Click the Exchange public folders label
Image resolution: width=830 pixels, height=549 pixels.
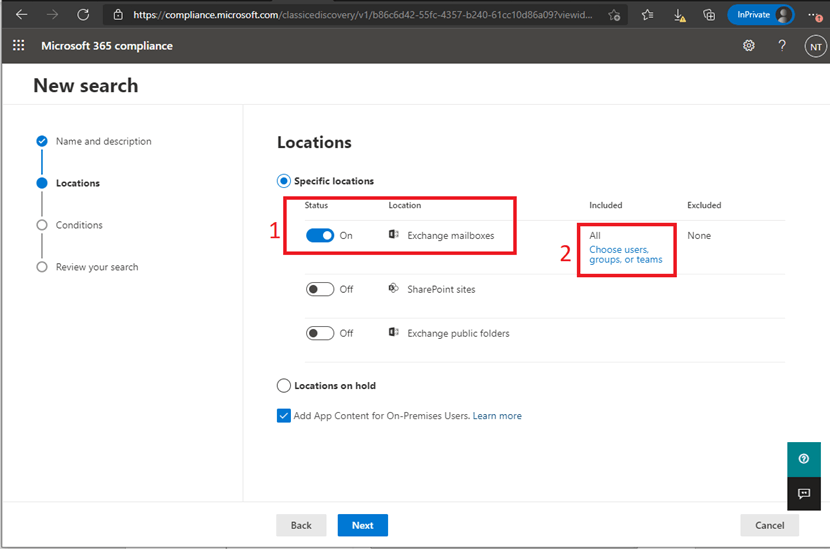(x=458, y=334)
